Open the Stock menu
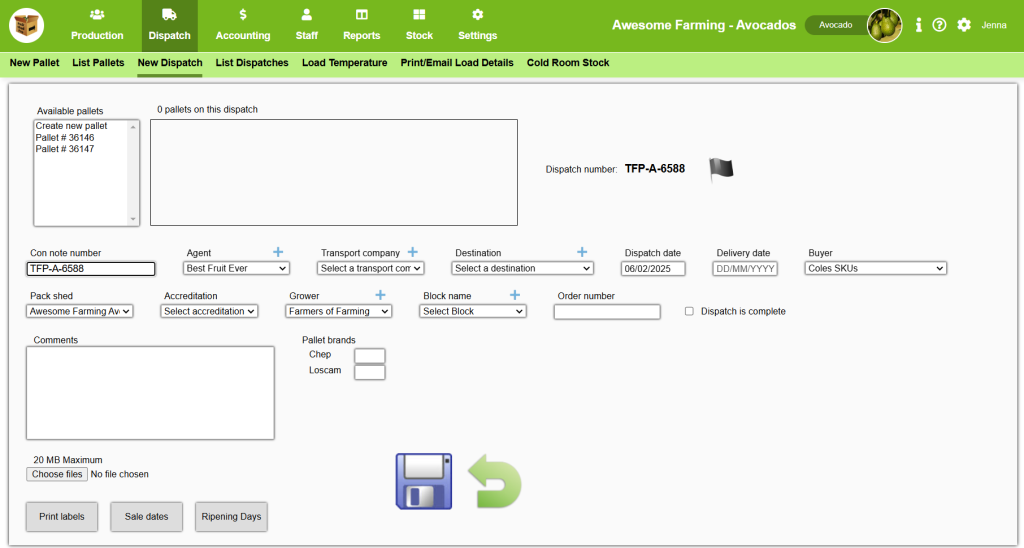This screenshot has width=1024, height=548. [x=419, y=26]
